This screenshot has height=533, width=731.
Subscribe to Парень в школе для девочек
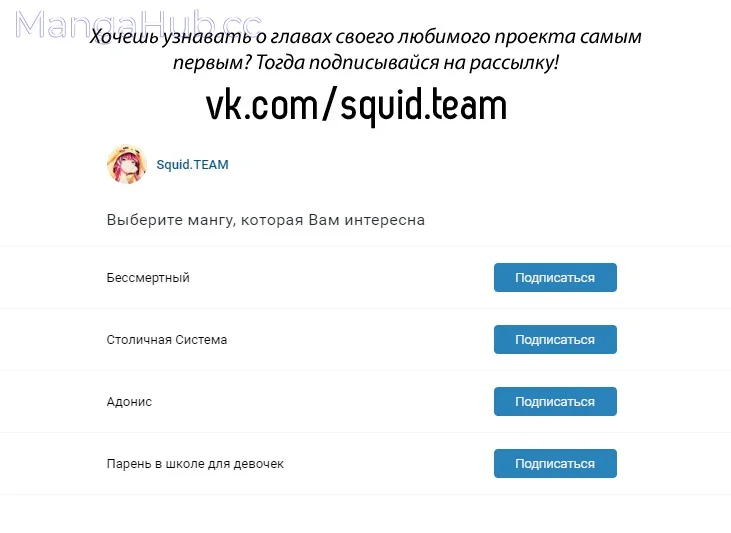coord(555,464)
